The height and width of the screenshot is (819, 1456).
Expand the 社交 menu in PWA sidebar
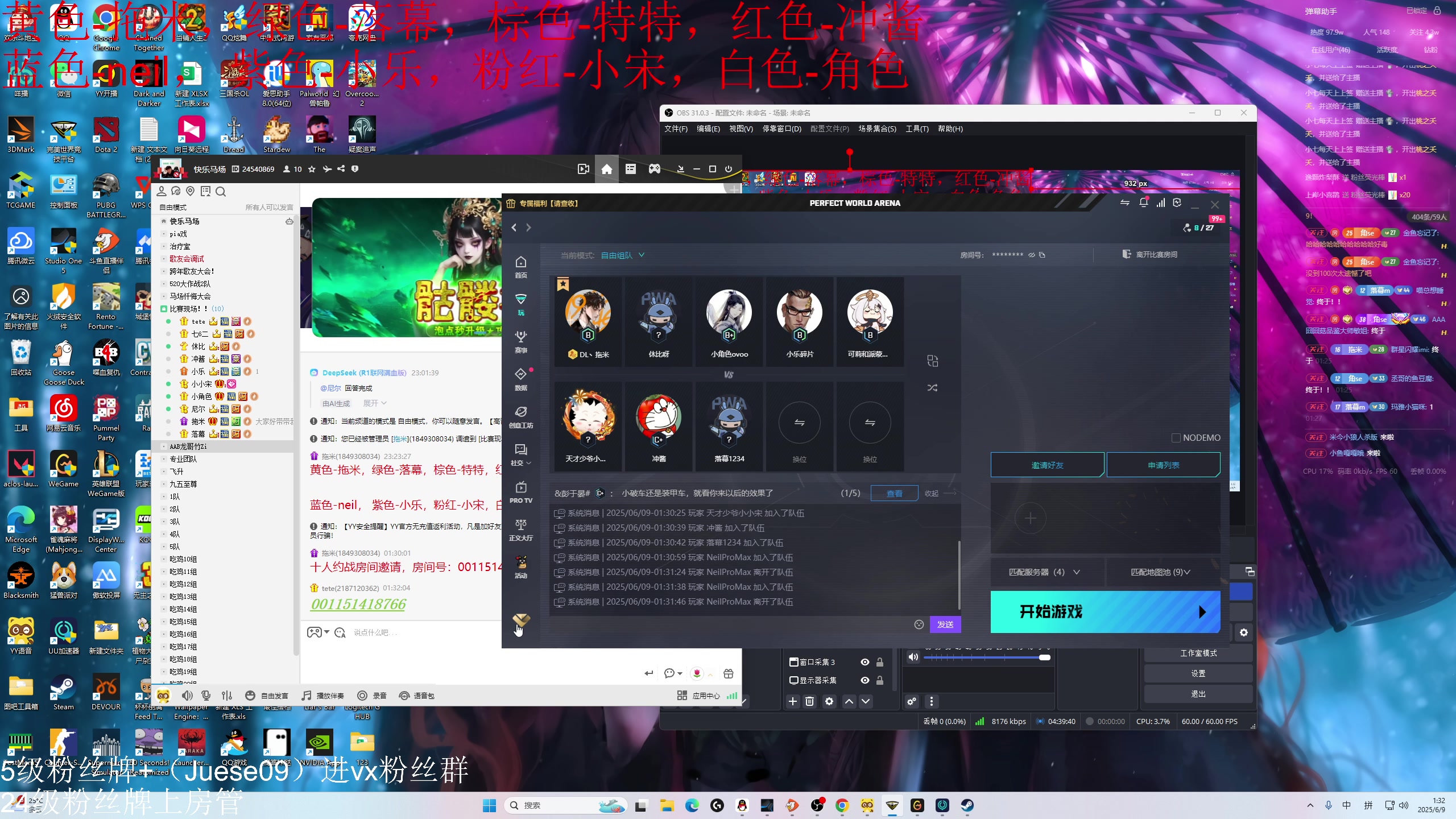(520, 454)
